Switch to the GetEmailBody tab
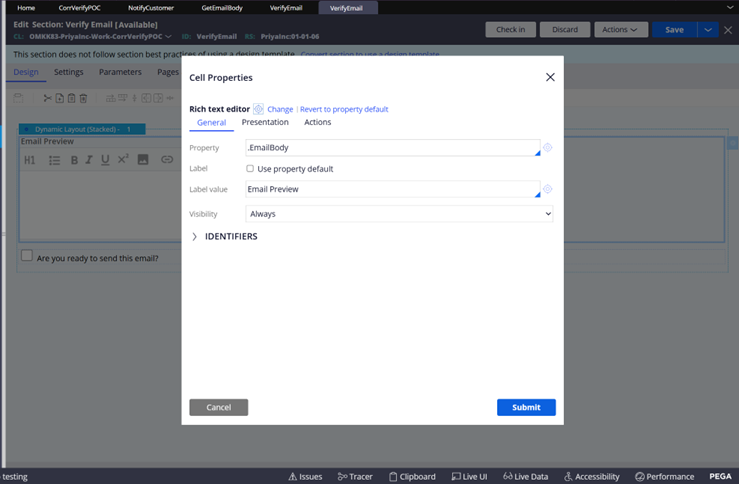 [x=222, y=8]
